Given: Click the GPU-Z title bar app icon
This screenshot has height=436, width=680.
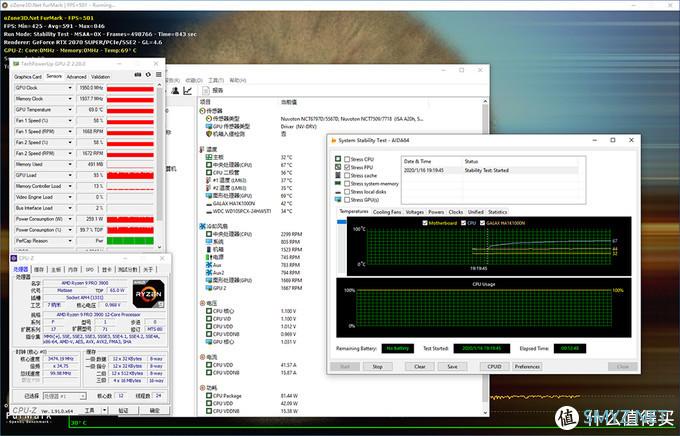Looking at the screenshot, I should click(x=16, y=64).
